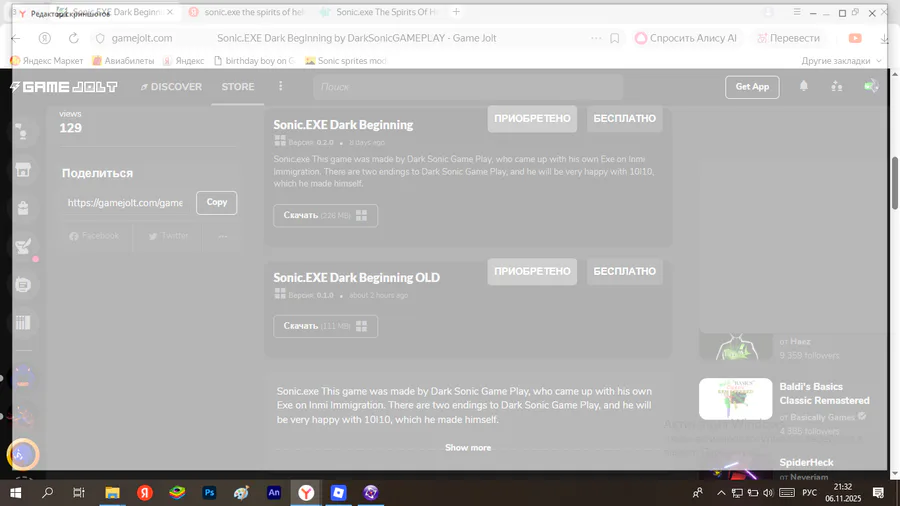Open the user avatar menu in header

pyautogui.click(x=871, y=87)
